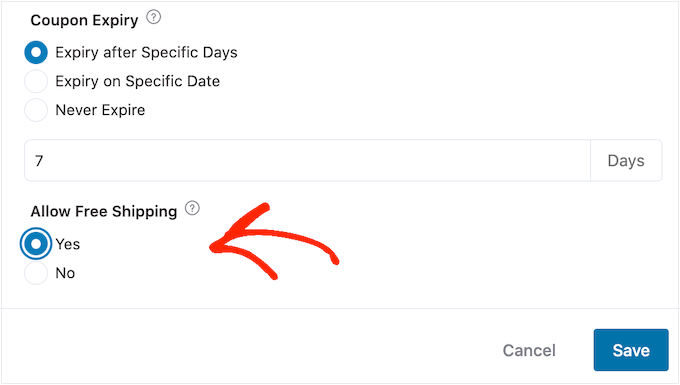Click the 'Expiry after Specific Days' label text
The width and height of the screenshot is (680, 385).
coord(146,53)
